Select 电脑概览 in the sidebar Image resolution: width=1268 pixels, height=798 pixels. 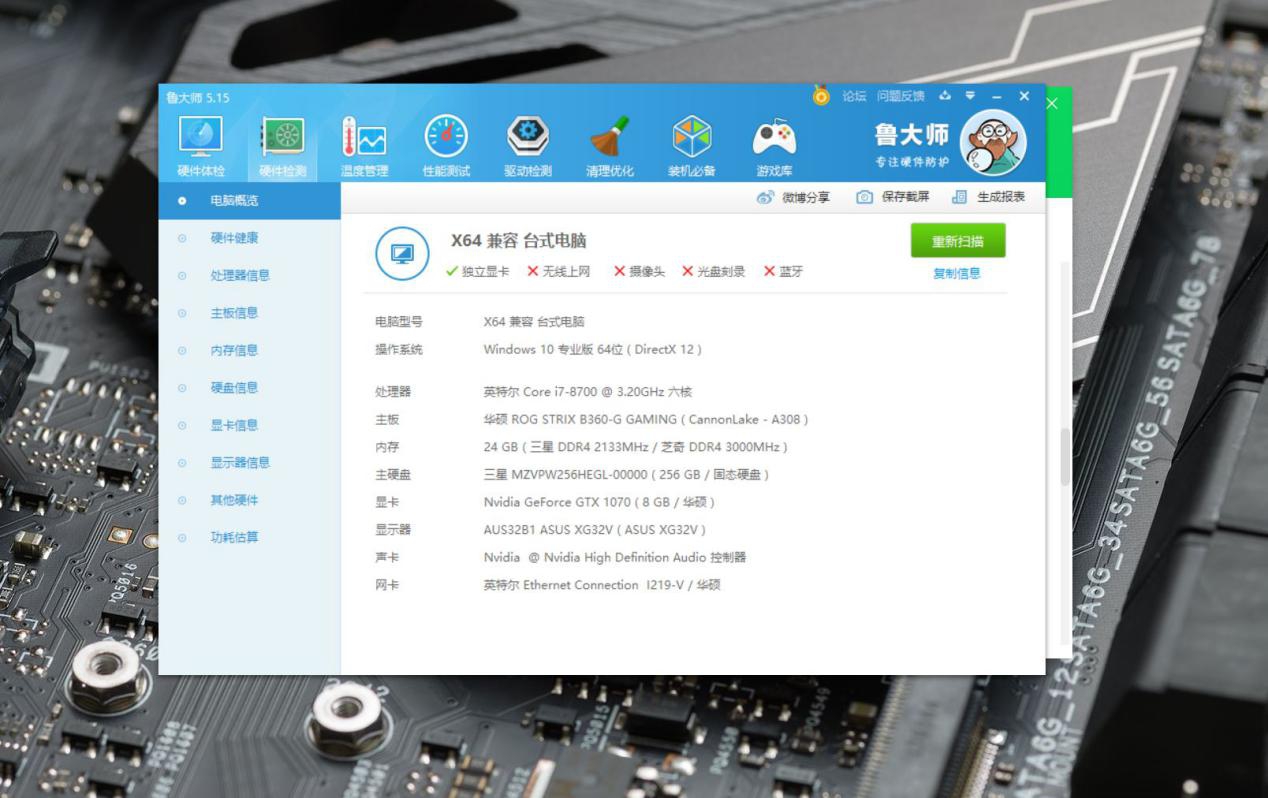coord(249,201)
